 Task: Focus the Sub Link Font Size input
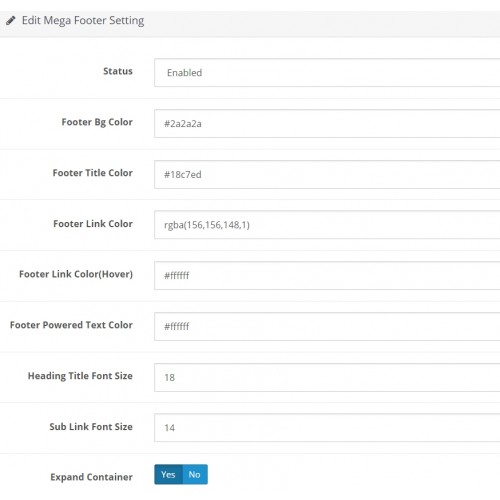click(x=327, y=428)
